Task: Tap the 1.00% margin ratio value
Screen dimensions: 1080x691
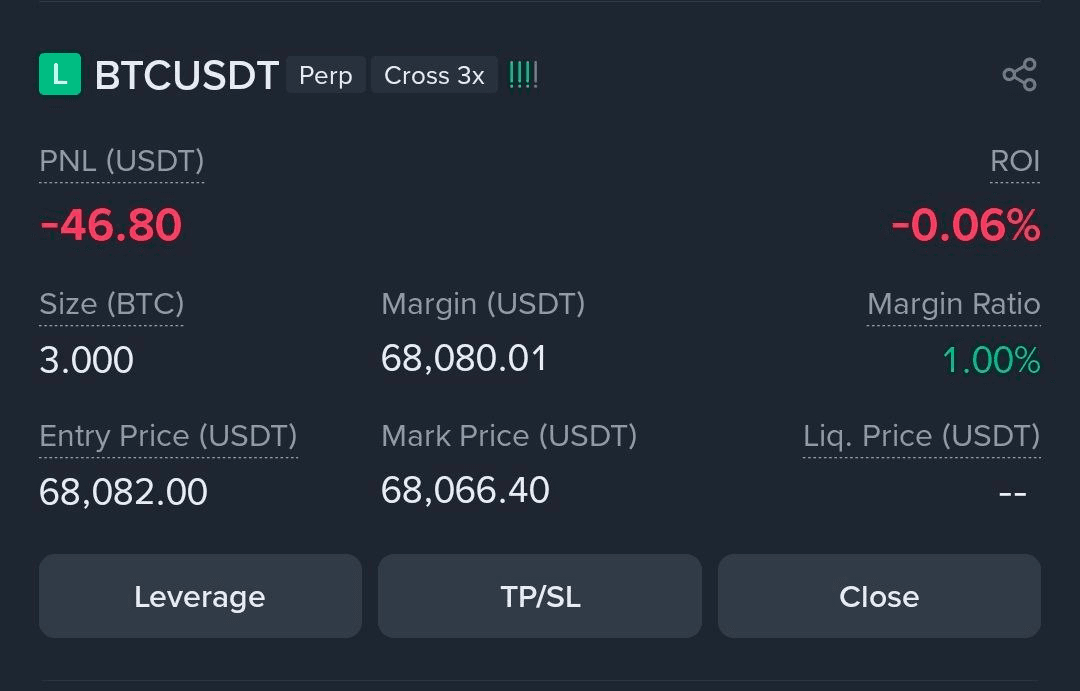Action: pyautogui.click(x=991, y=360)
